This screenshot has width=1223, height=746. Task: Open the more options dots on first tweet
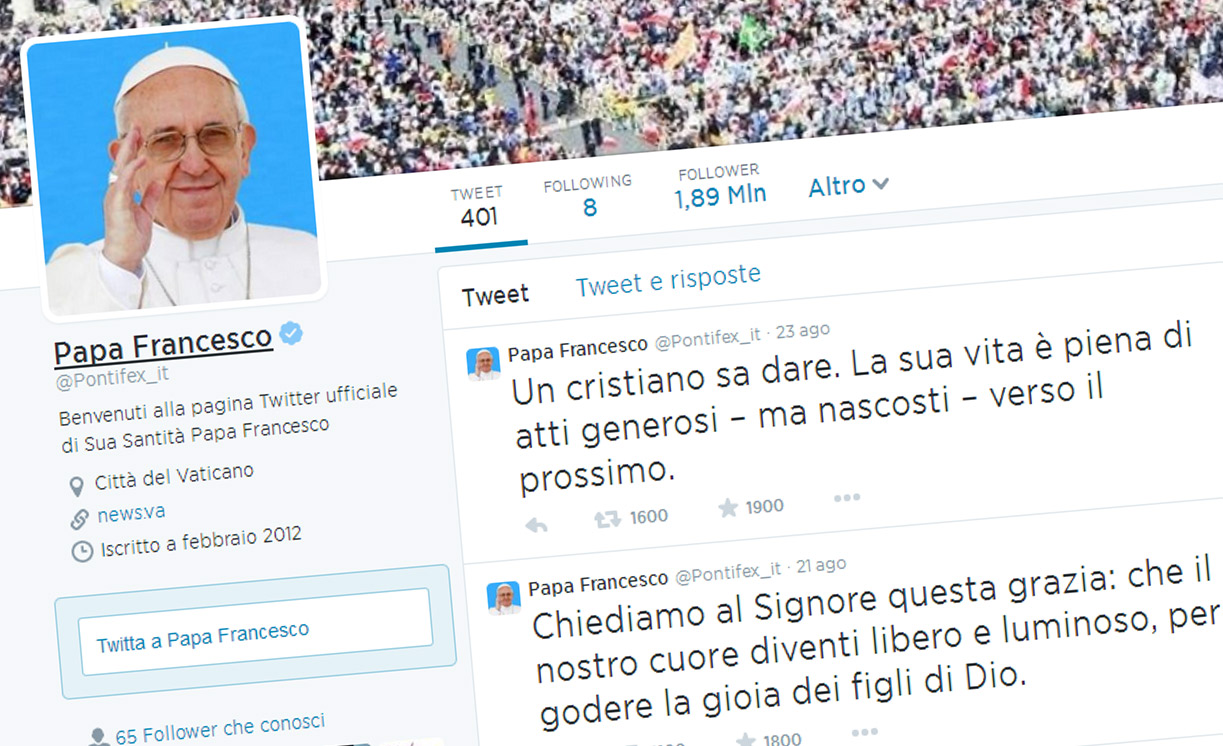[847, 497]
